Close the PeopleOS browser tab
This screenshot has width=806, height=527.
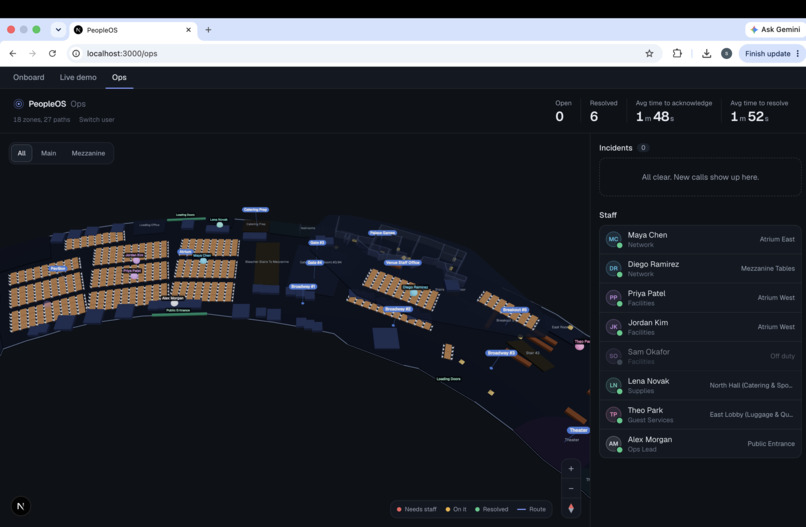coord(188,30)
